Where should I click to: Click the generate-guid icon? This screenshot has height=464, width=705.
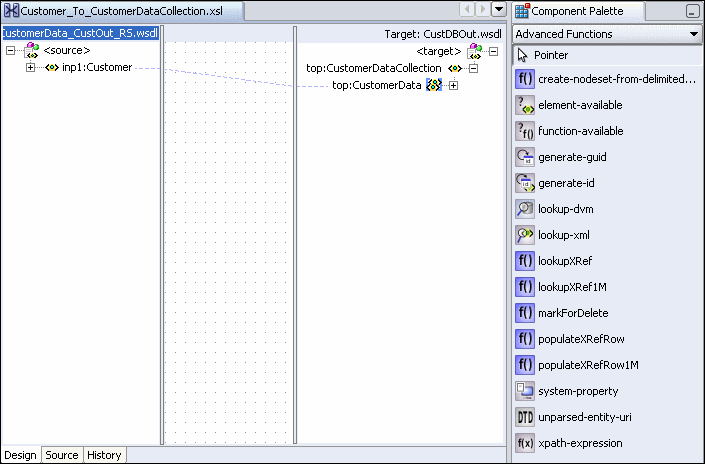525,157
